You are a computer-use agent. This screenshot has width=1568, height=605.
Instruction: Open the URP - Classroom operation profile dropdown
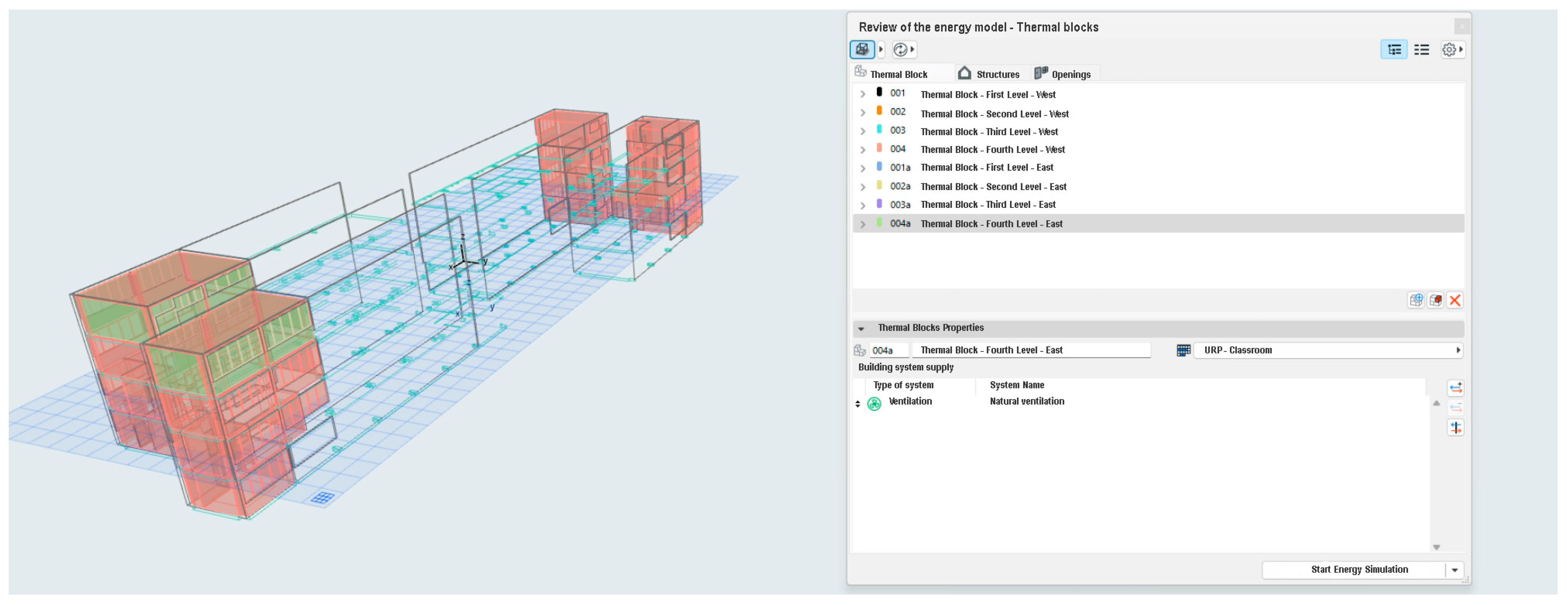pos(1327,350)
